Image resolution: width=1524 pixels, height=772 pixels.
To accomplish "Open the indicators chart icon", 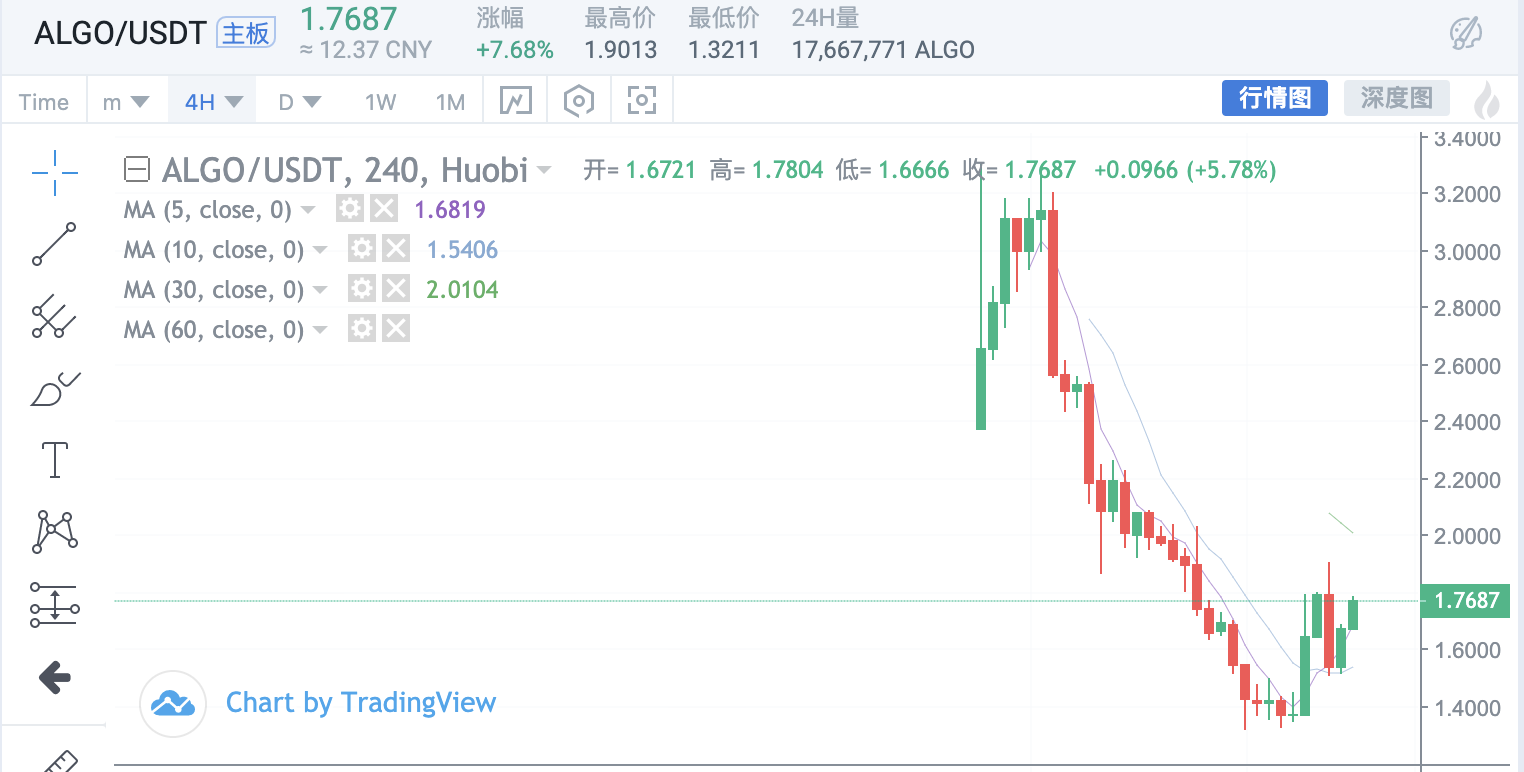I will tap(516, 100).
